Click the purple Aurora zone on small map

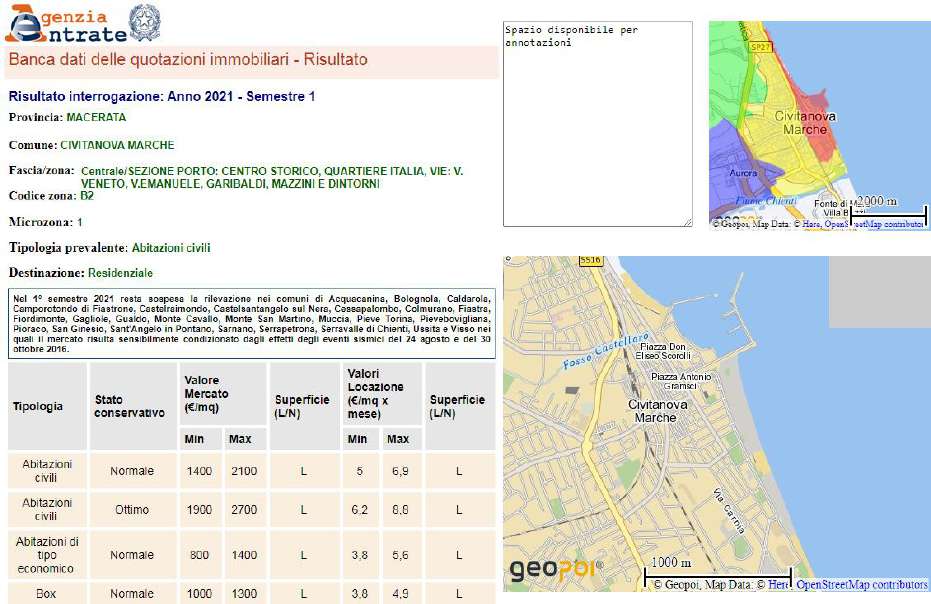pyautogui.click(x=735, y=170)
